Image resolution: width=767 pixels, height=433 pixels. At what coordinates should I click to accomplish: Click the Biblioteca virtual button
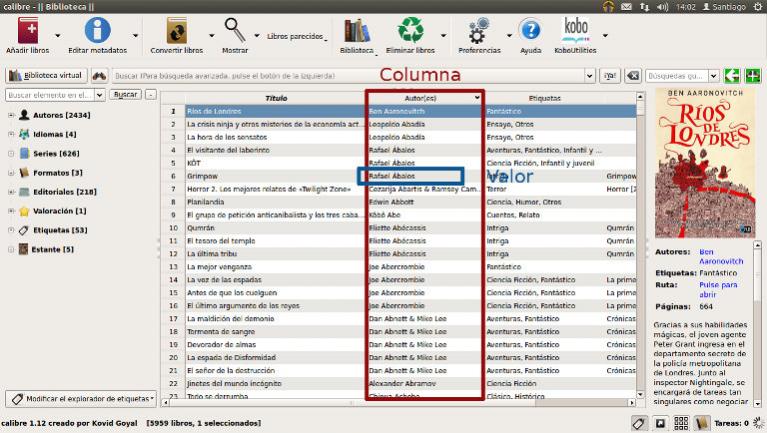click(45, 75)
